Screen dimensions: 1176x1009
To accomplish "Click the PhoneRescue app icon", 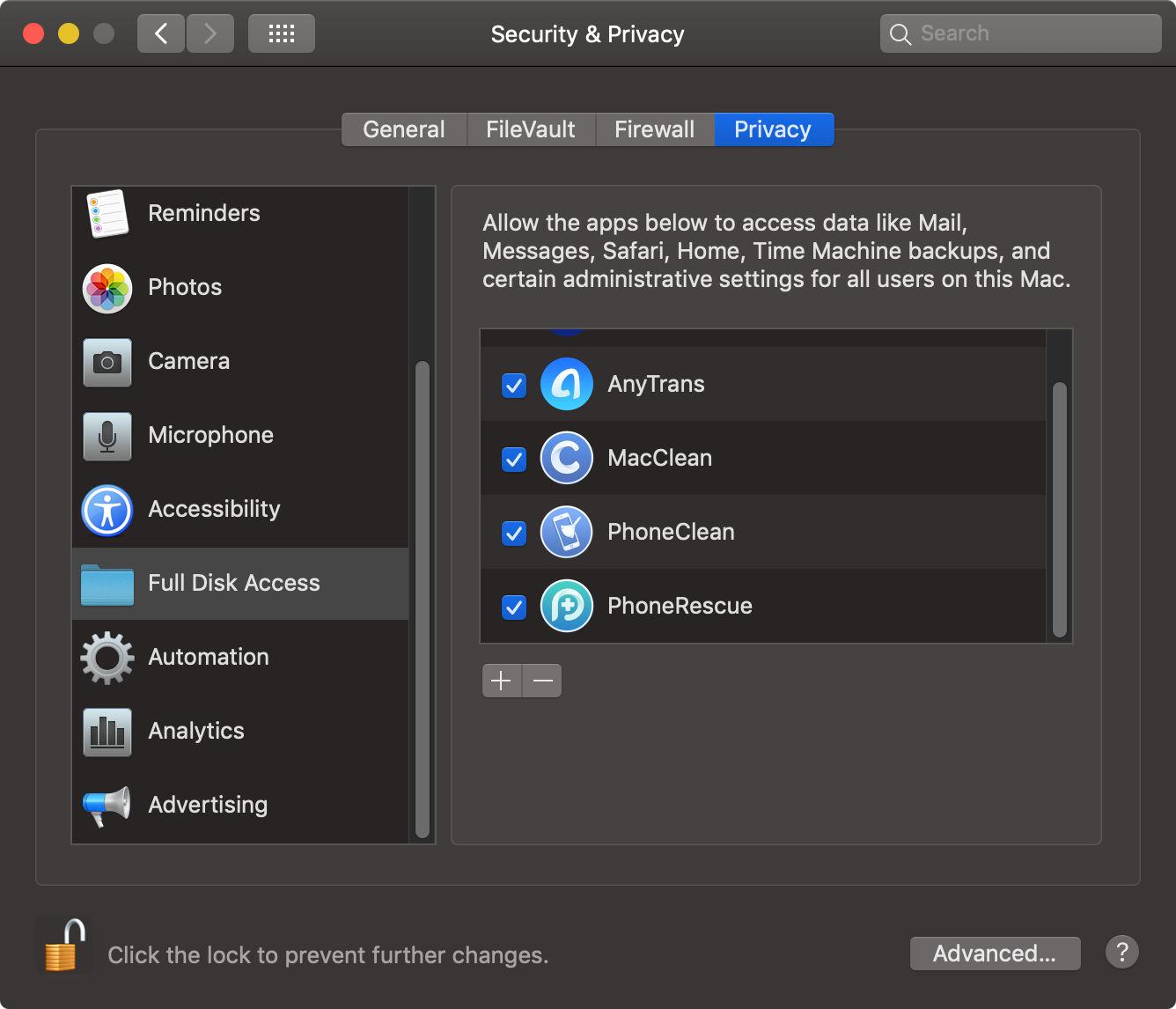I will coord(567,606).
